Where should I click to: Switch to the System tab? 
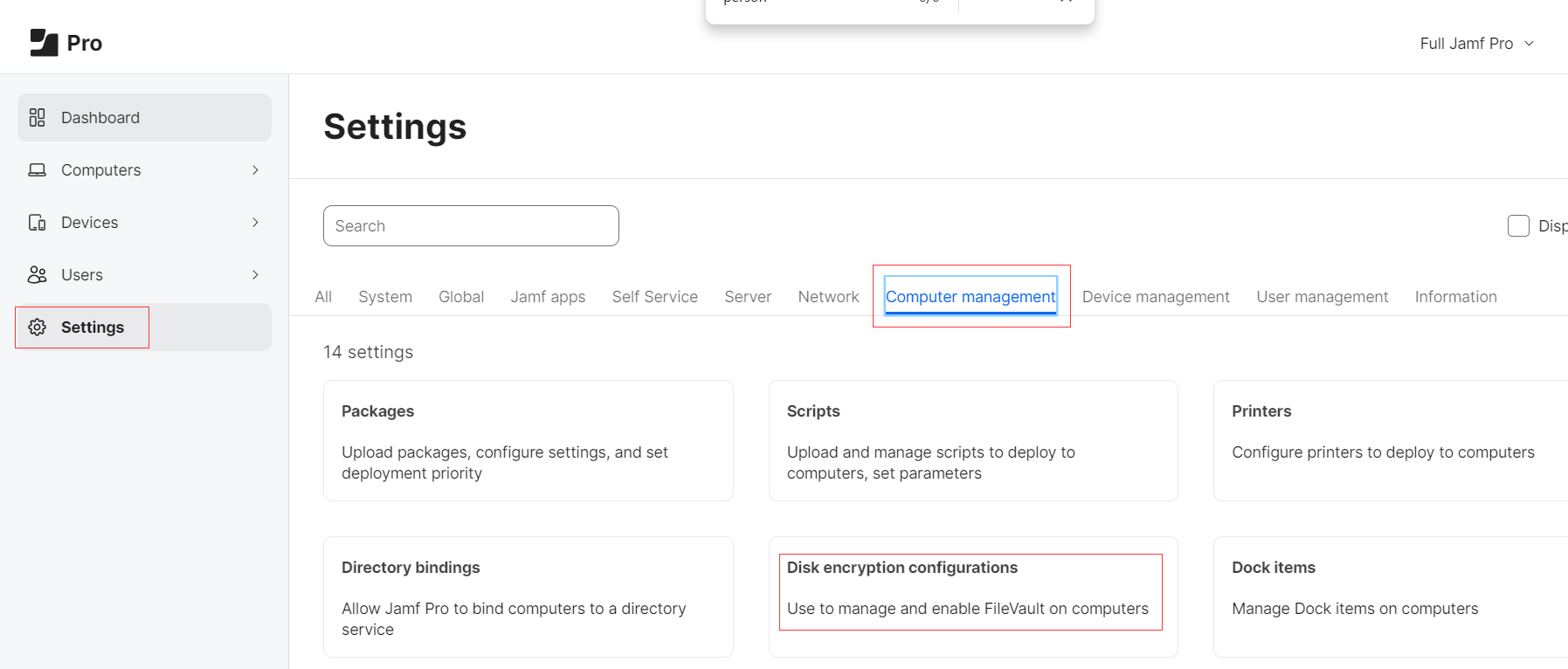tap(385, 296)
